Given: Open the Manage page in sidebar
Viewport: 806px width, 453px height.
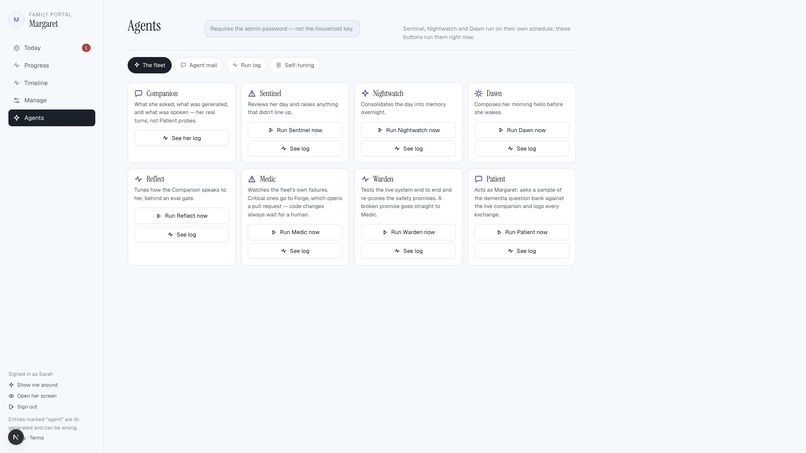Looking at the screenshot, I should click(51, 100).
